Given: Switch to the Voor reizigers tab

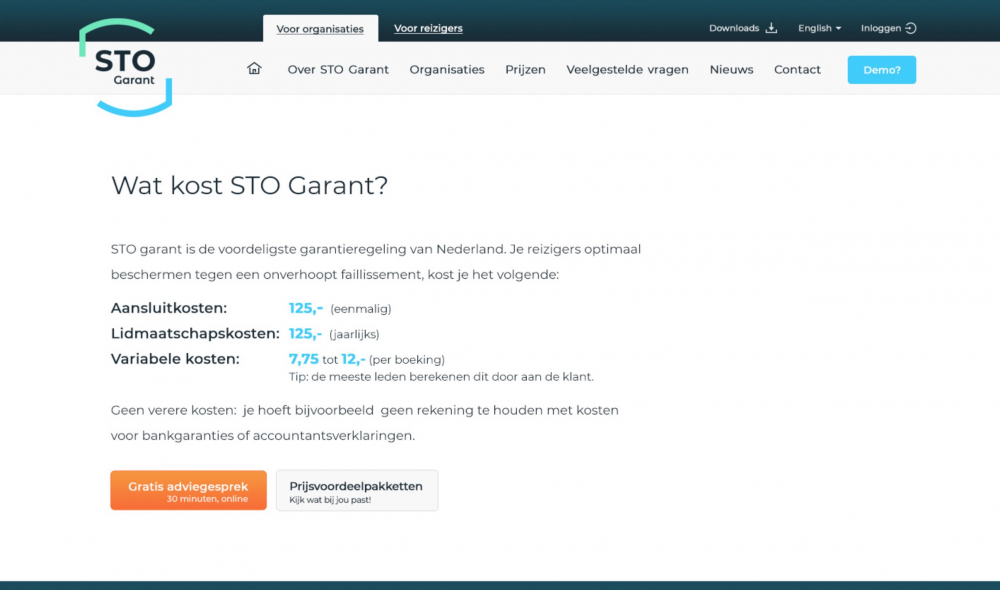Looking at the screenshot, I should [428, 28].
